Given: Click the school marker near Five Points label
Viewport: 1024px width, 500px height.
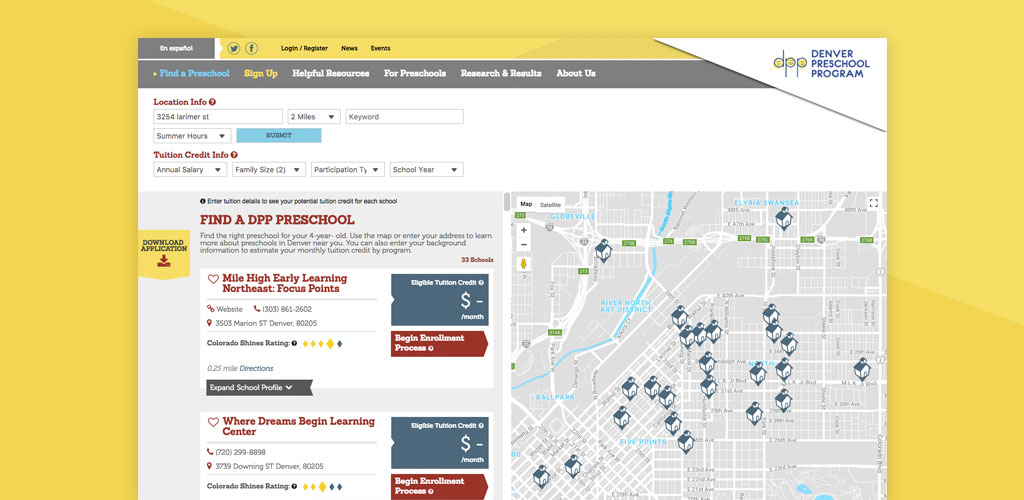Looking at the screenshot, I should pyautogui.click(x=685, y=442).
